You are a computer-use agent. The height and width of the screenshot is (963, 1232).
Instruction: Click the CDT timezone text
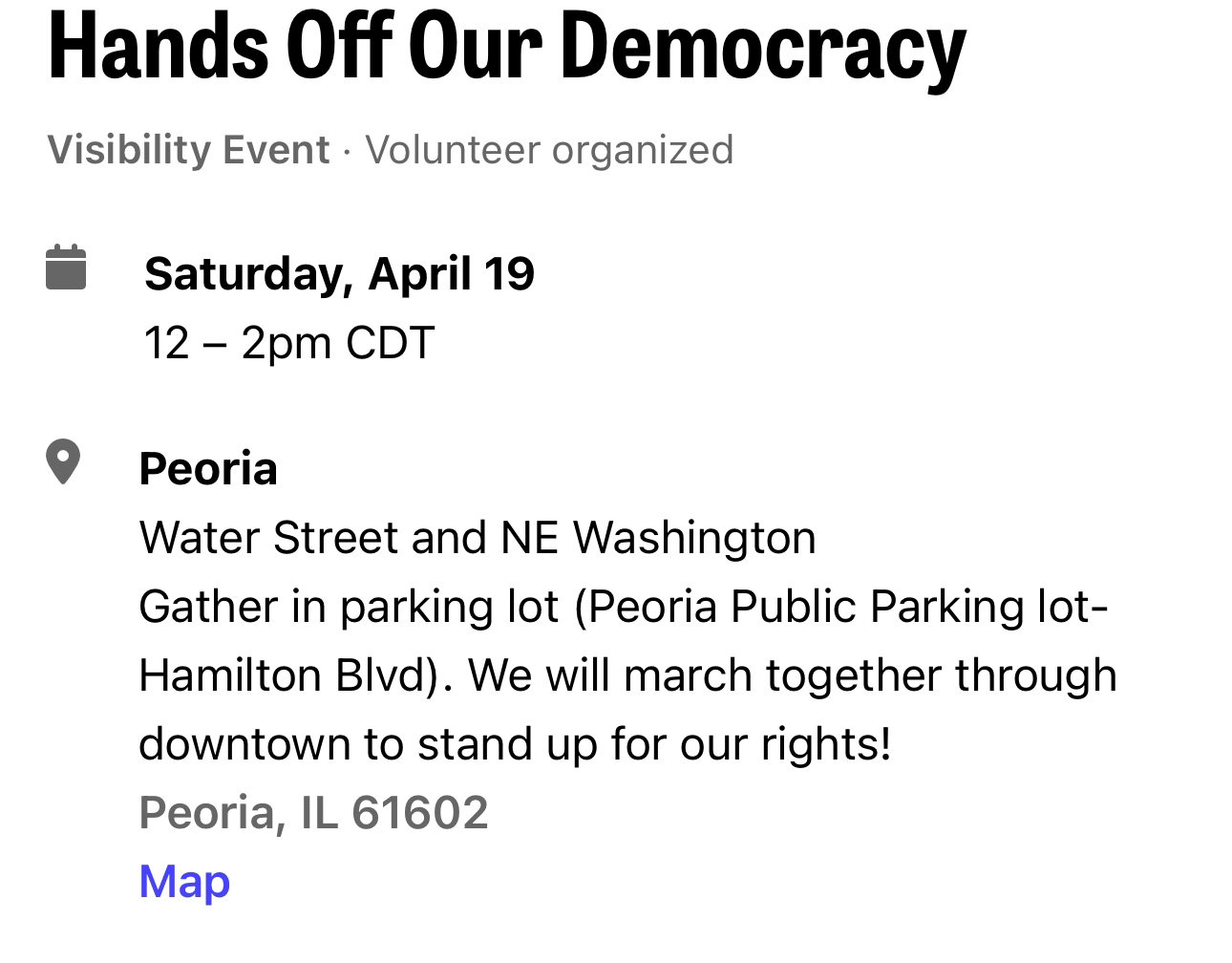tap(391, 343)
